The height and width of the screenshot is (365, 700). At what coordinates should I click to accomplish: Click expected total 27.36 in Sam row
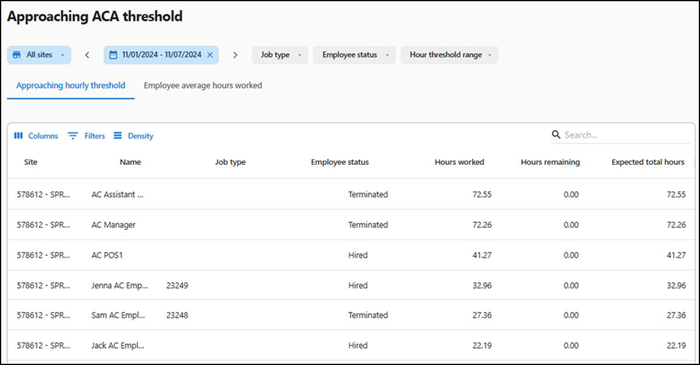pyautogui.click(x=676, y=315)
